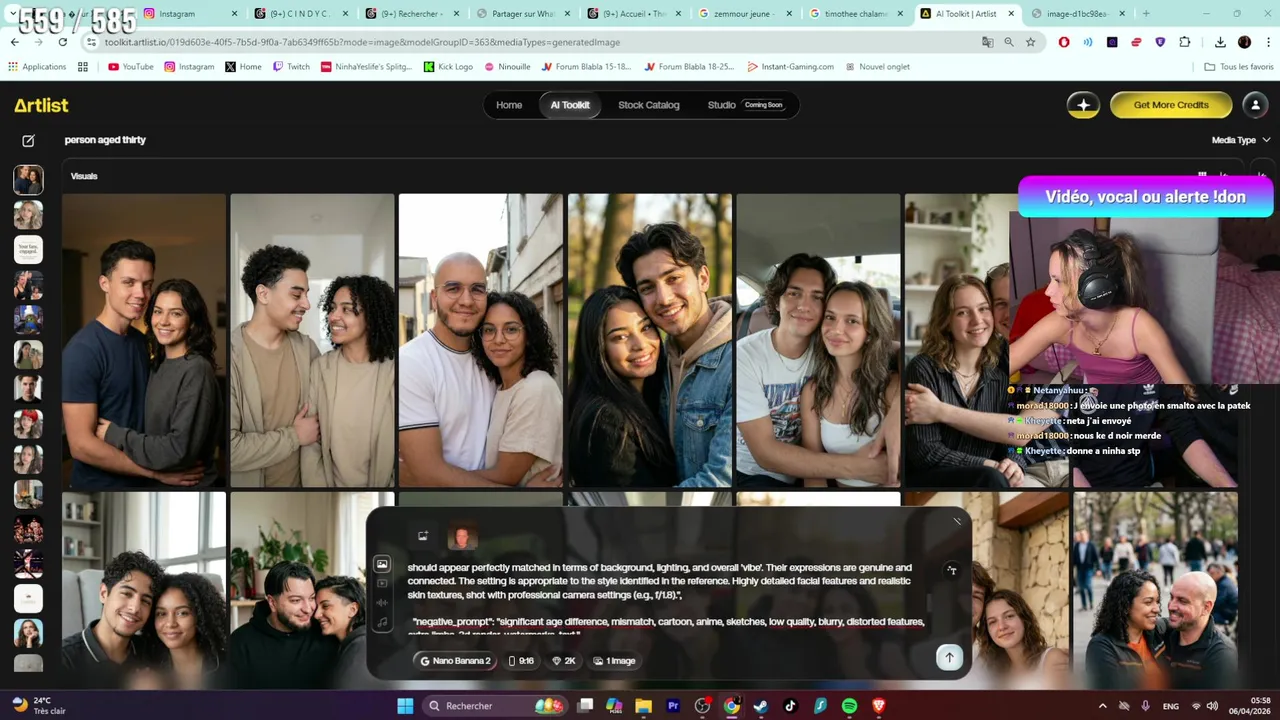Open the couple image with bald man in glasses
This screenshot has height=720, width=1280.
coord(481,340)
